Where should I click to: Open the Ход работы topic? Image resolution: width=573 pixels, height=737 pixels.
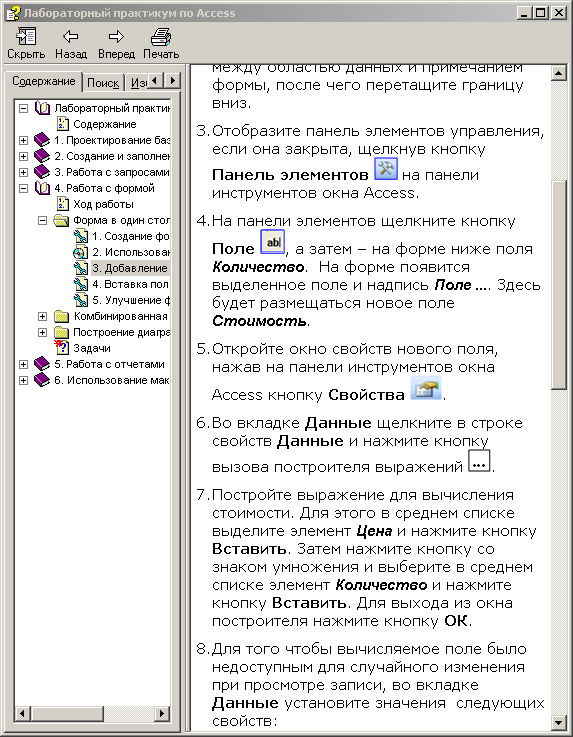(103, 204)
